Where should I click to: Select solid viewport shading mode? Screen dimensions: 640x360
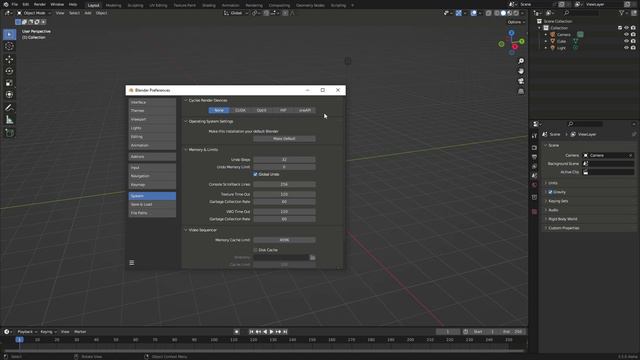503,13
